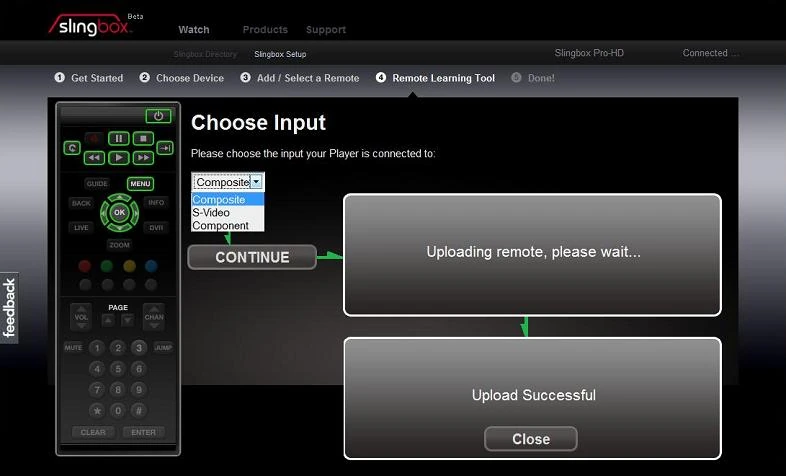Click number 1 on the remote keypad
Image resolution: width=786 pixels, height=476 pixels.
tap(97, 348)
